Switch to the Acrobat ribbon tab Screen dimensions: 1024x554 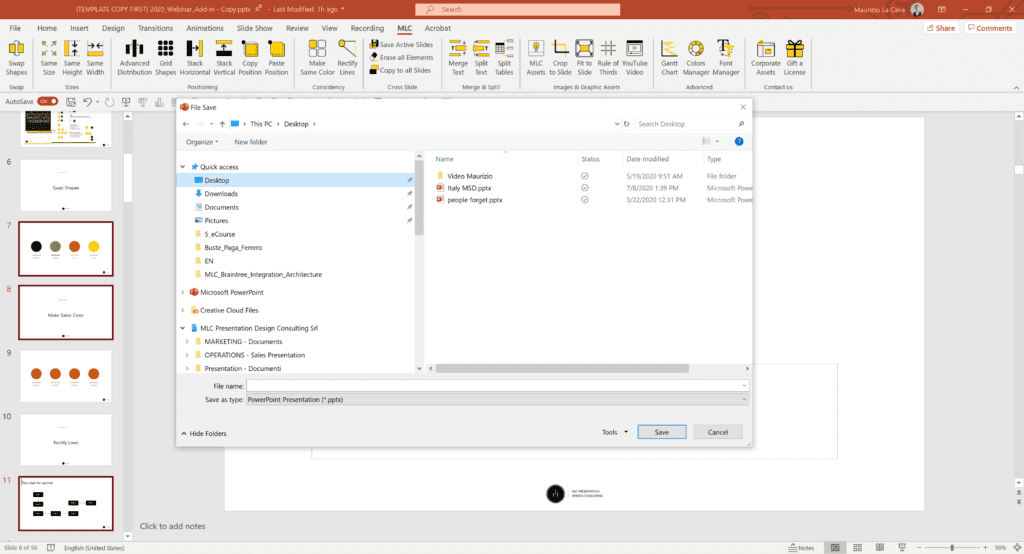[x=437, y=28]
